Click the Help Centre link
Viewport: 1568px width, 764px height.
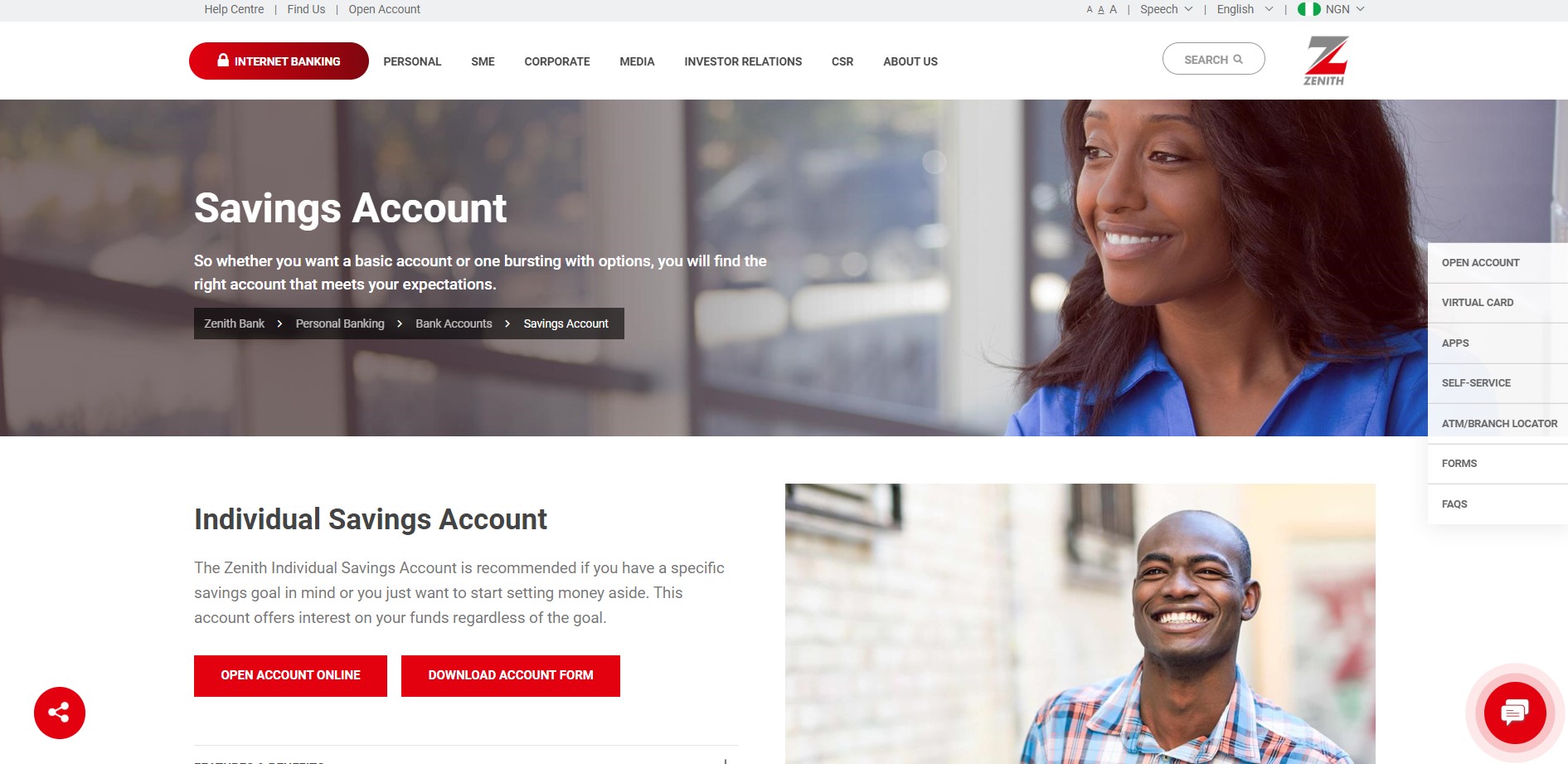tap(234, 9)
